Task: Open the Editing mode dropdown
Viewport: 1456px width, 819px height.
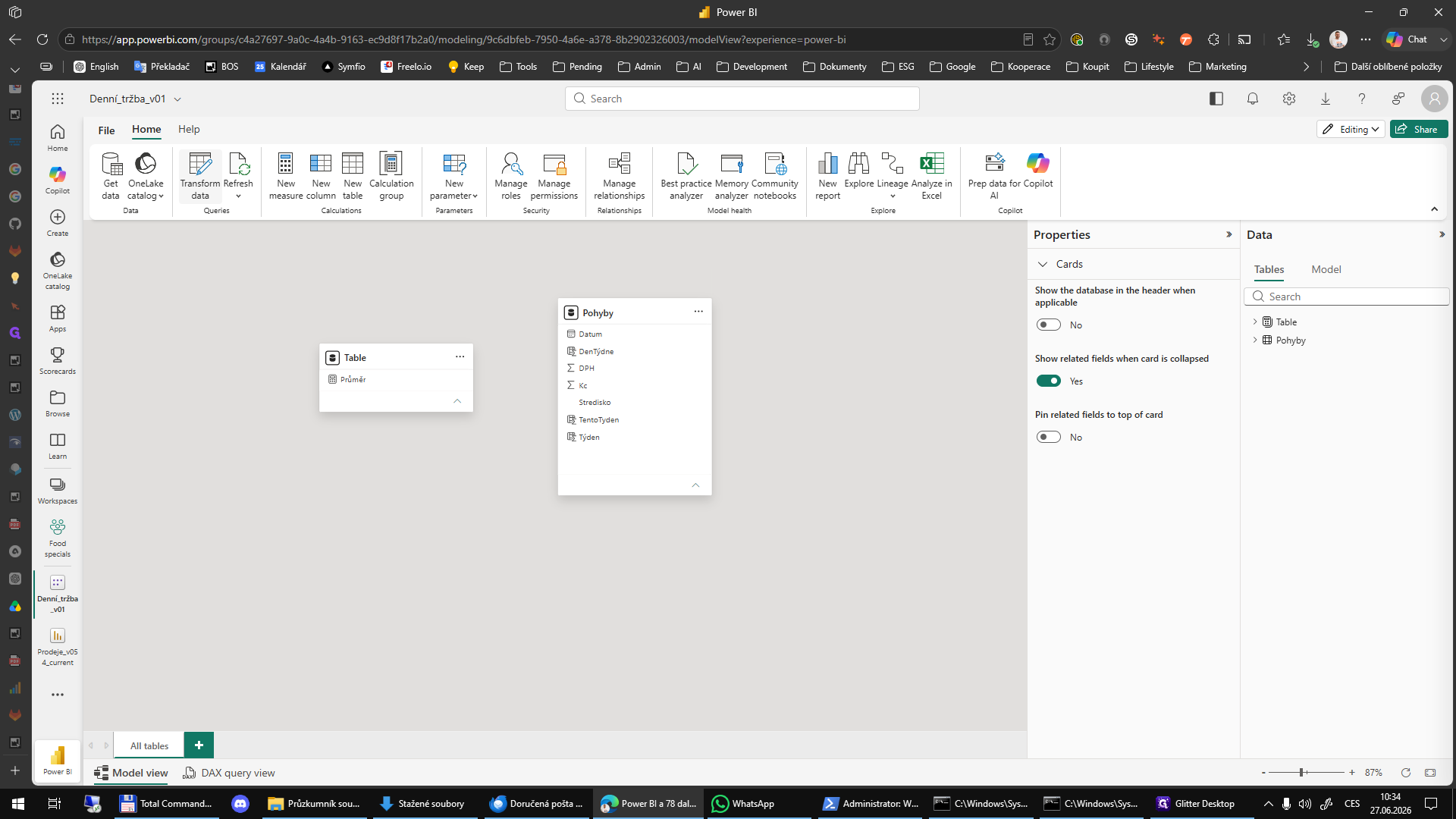Action: tap(1351, 129)
